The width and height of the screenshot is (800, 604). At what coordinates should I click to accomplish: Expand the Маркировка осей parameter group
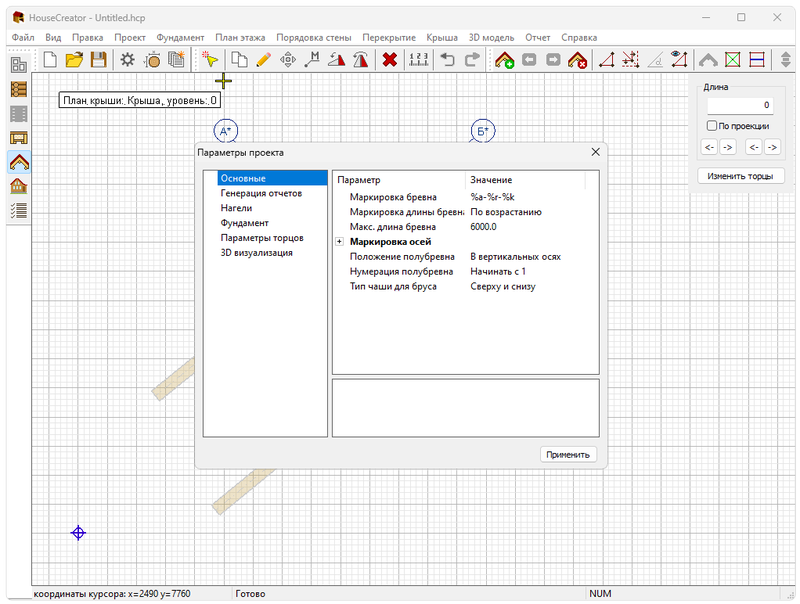point(340,242)
